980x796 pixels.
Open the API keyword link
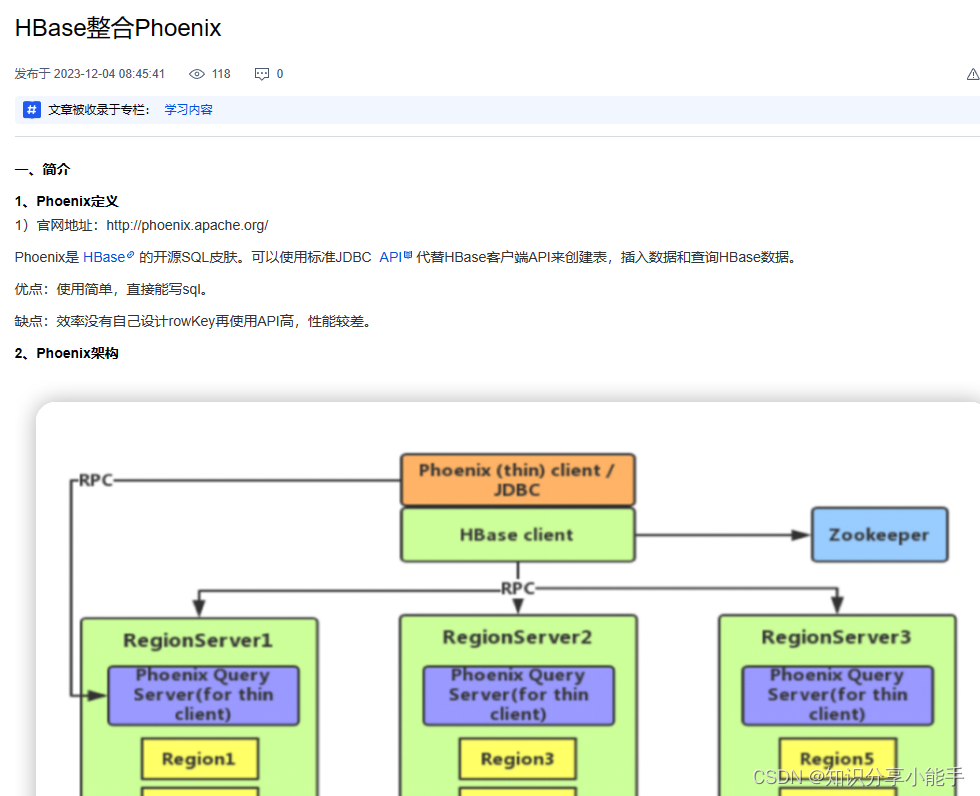pyautogui.click(x=395, y=257)
